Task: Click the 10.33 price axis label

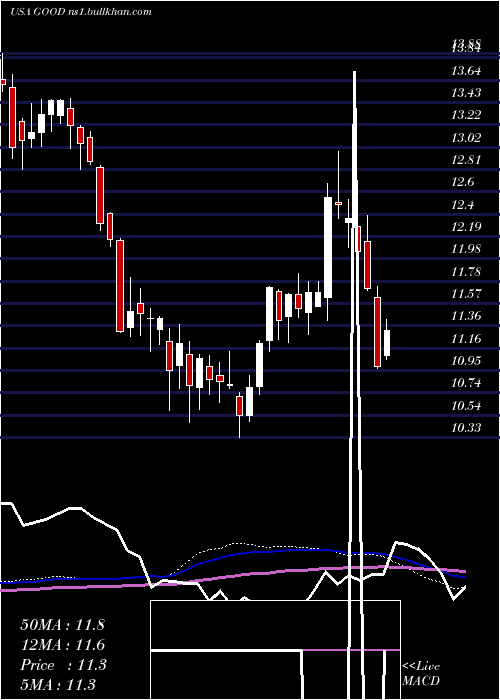Action: coord(466,428)
